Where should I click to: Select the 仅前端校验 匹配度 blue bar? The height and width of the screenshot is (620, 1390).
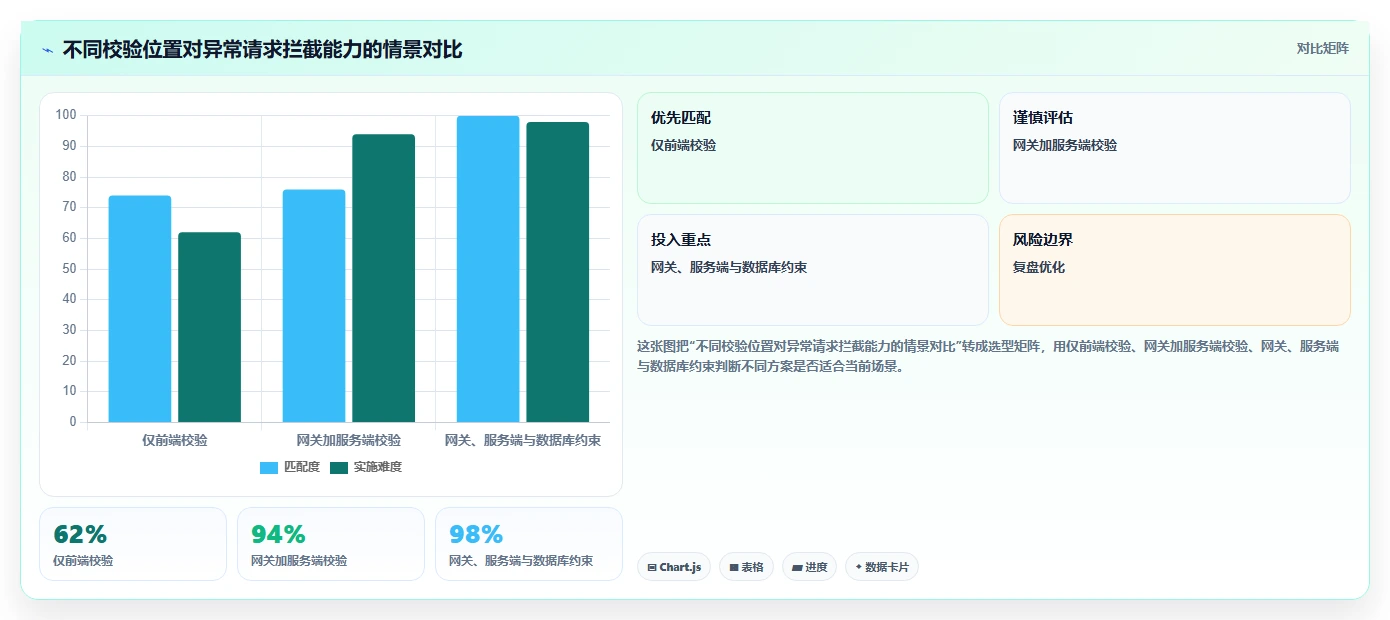click(x=140, y=309)
